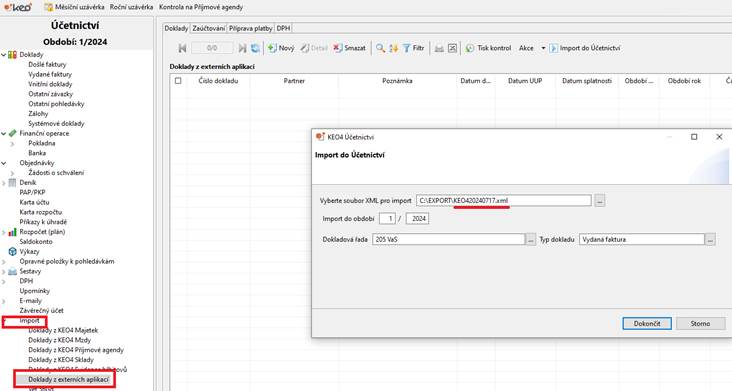The width and height of the screenshot is (732, 391).
Task: Click the Smazat delete icon
Action: [338, 48]
